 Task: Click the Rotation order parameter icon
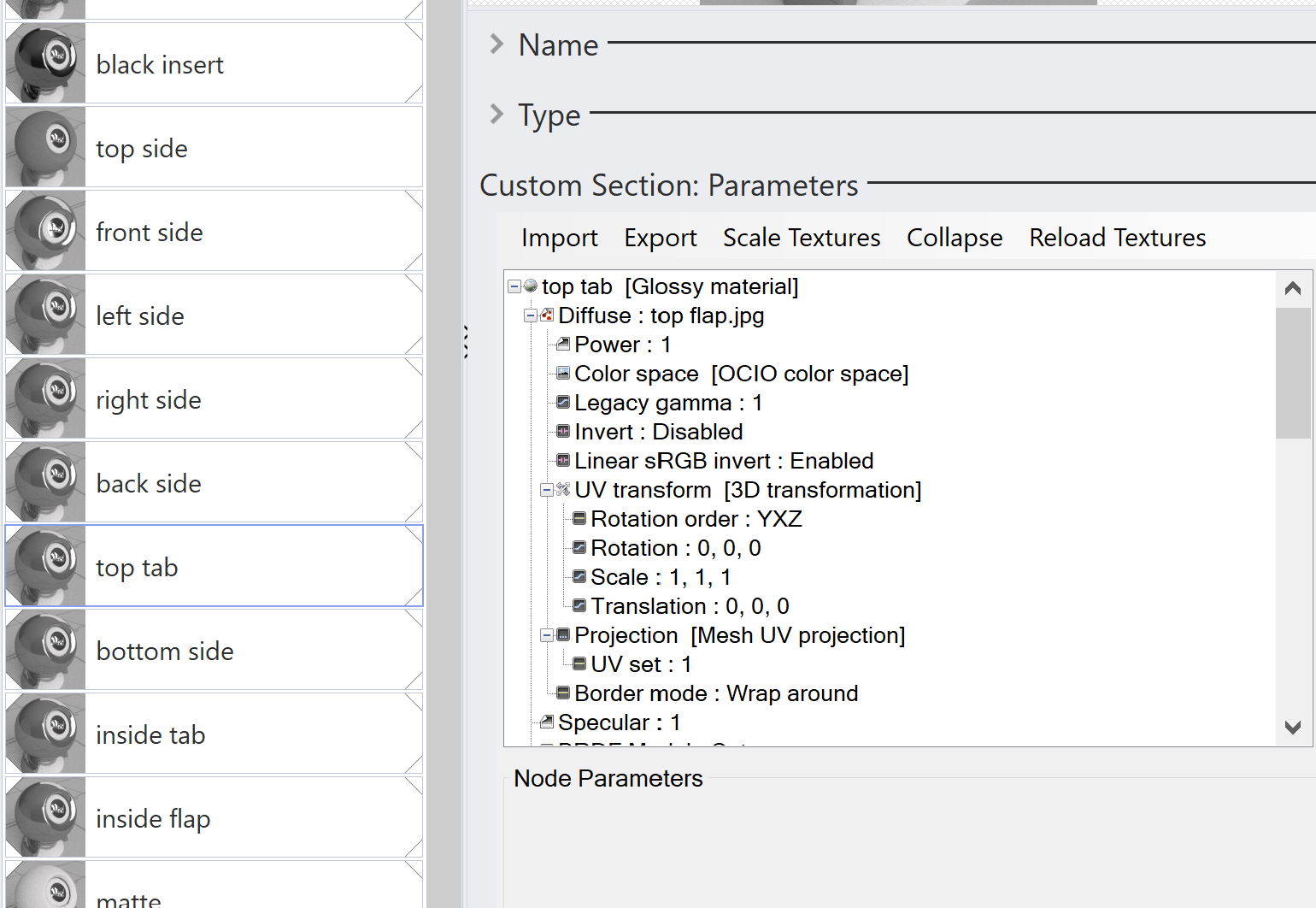tap(579, 519)
